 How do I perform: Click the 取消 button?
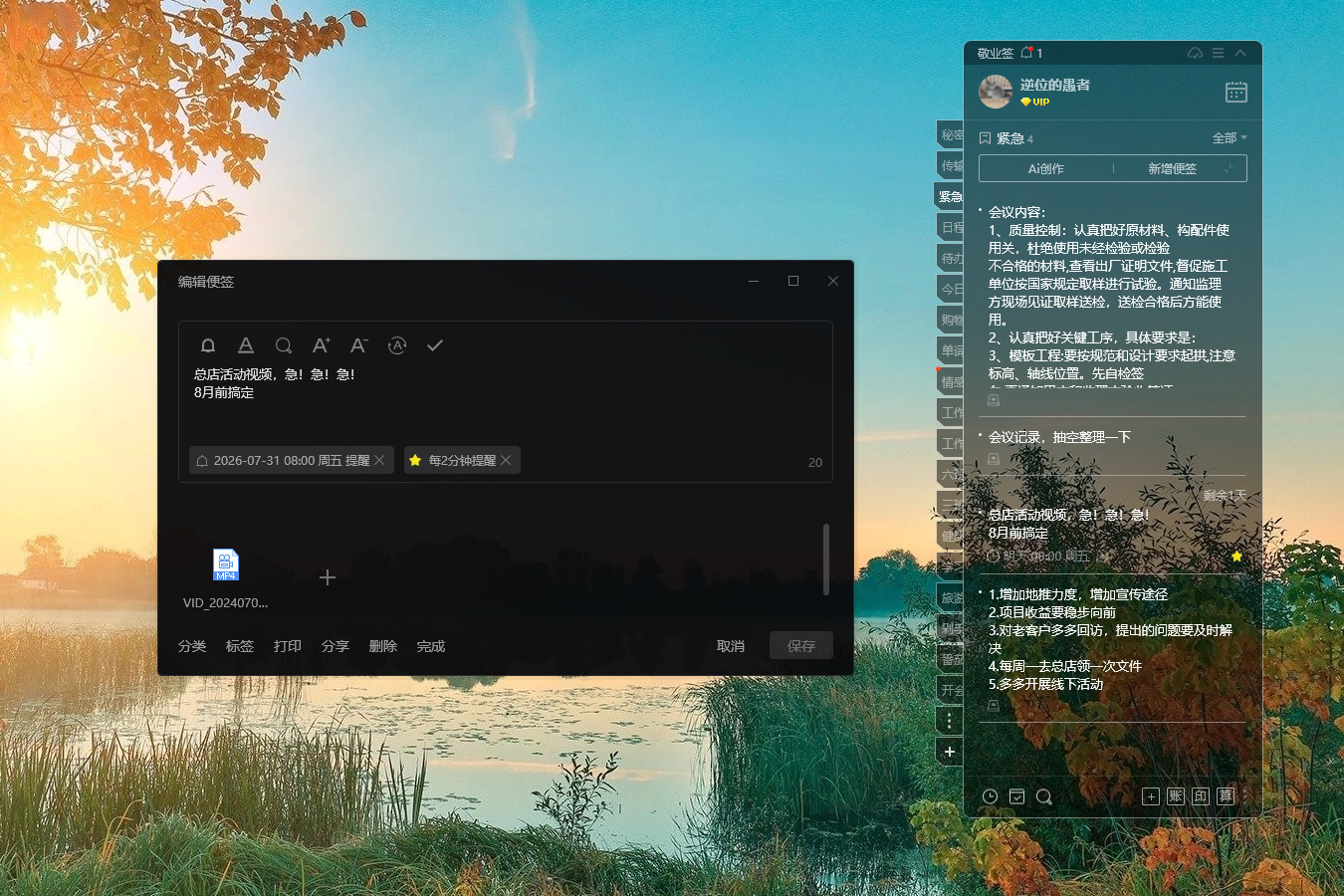731,646
